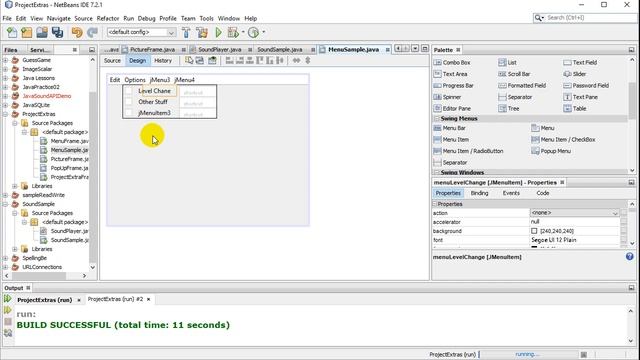The width and height of the screenshot is (640, 360).
Task: Open the Navigate menu
Action: (x=58, y=18)
